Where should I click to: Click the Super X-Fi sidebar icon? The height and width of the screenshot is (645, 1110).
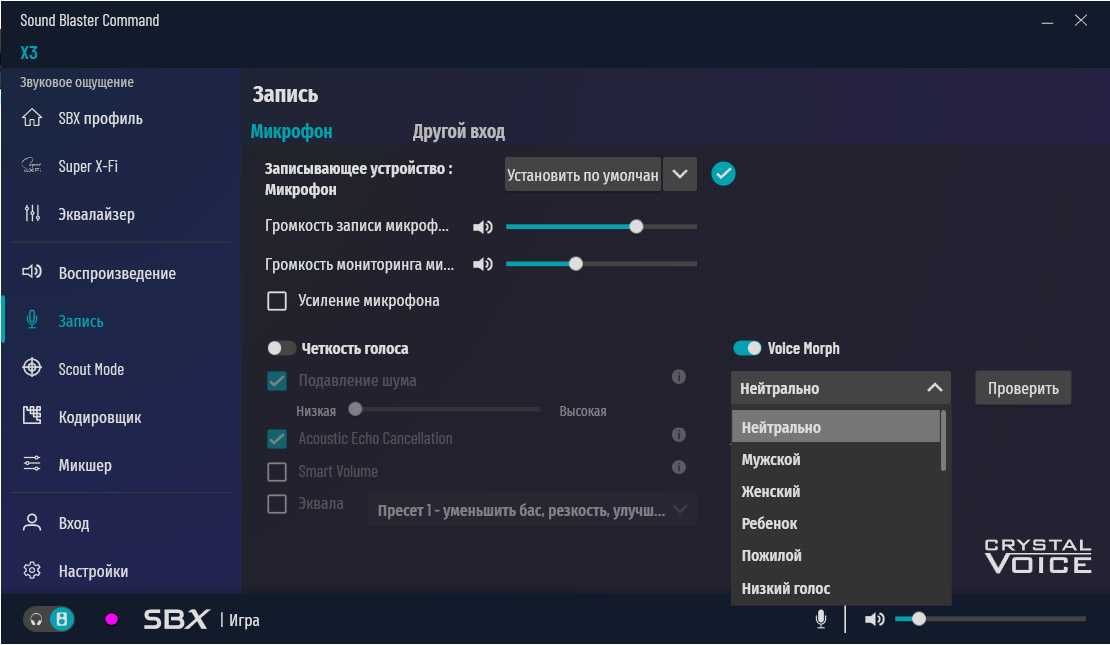[32, 166]
